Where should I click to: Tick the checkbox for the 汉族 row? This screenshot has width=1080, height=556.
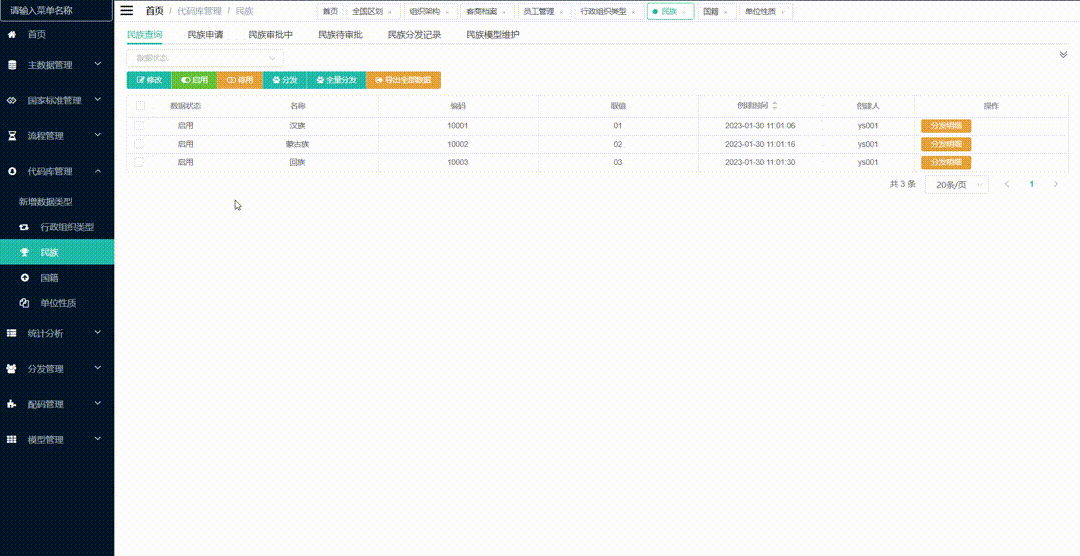(x=140, y=126)
